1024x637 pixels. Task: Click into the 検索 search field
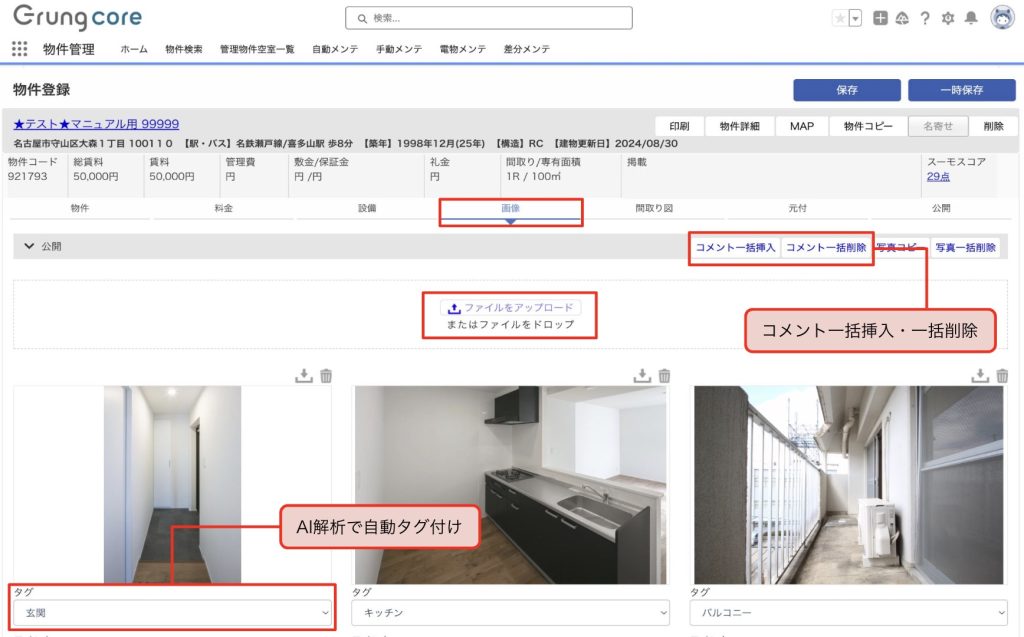click(489, 18)
